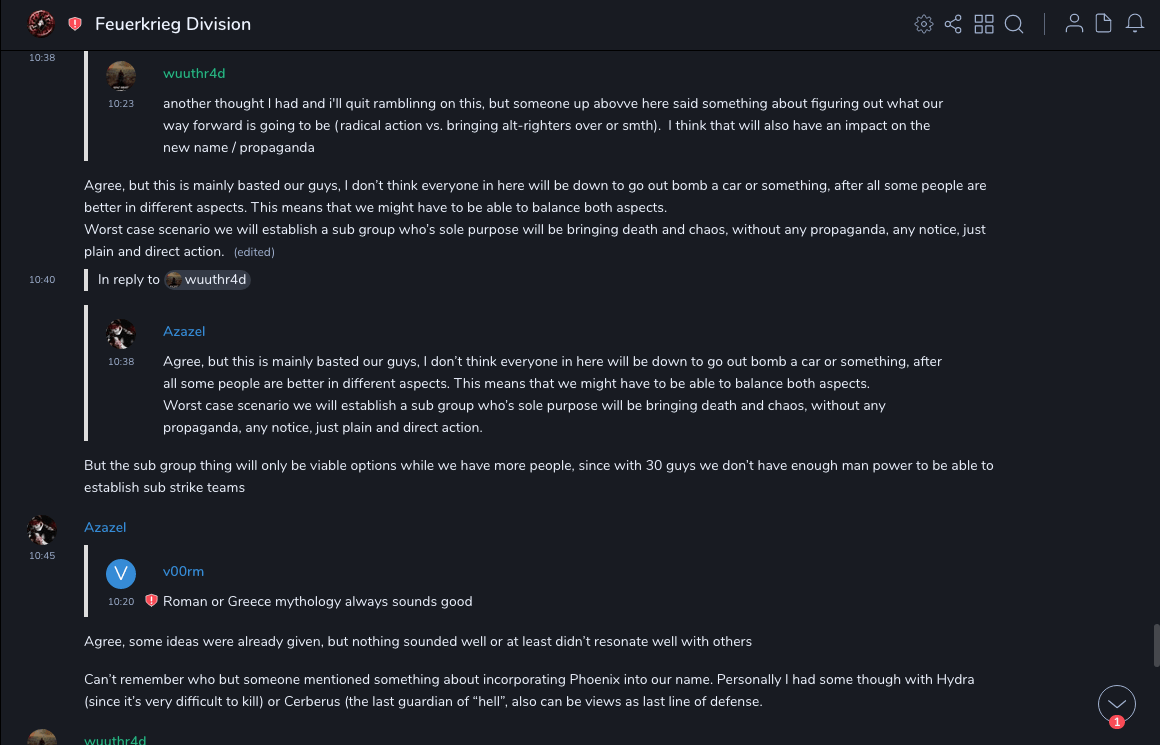Open the v00rm username in quoted reply
This screenshot has height=745, width=1160.
click(183, 571)
